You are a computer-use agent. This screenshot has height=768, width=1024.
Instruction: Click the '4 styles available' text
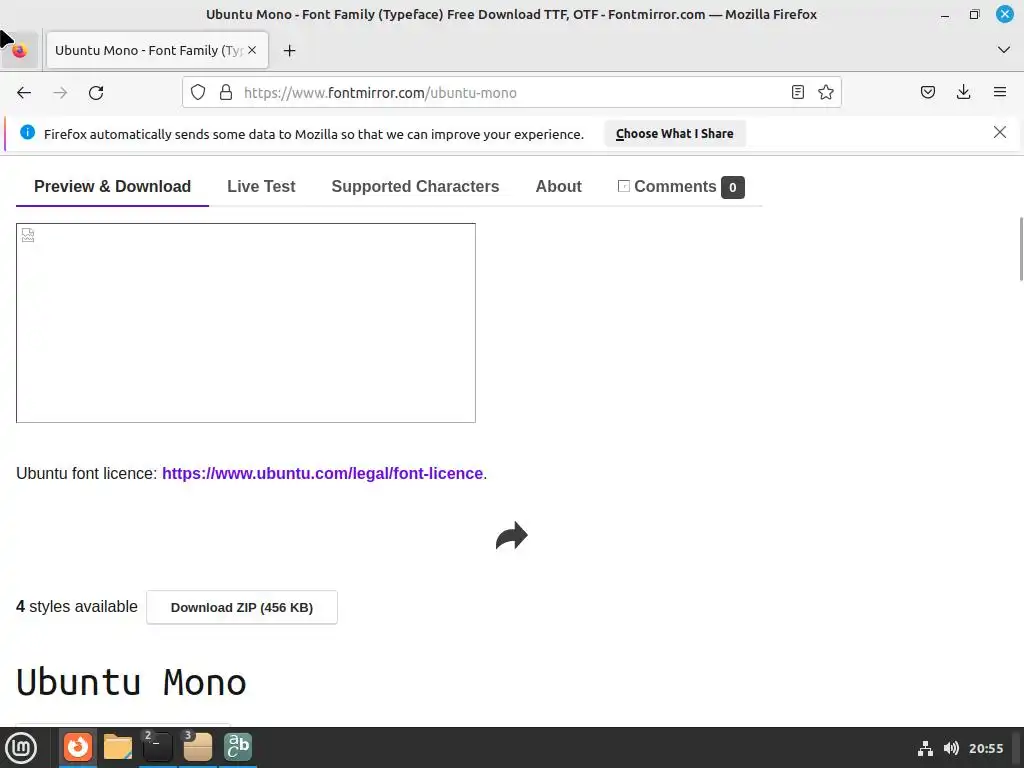coord(77,607)
